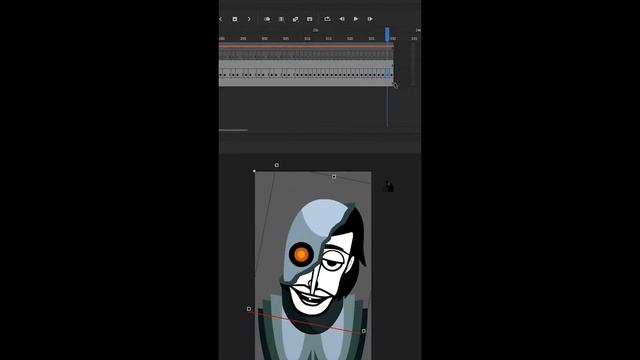Enable edit multiple frames icon
This screenshot has width=640, height=360.
tap(281, 19)
